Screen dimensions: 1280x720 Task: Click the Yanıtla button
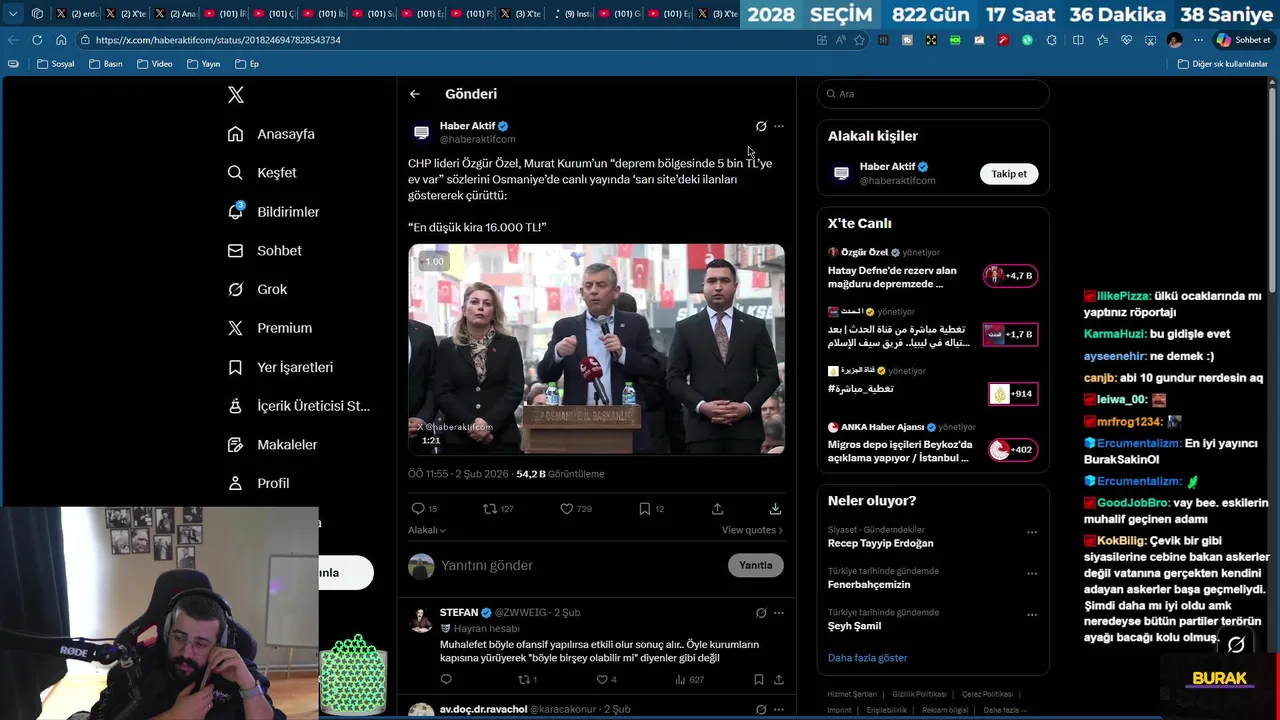tap(755, 565)
